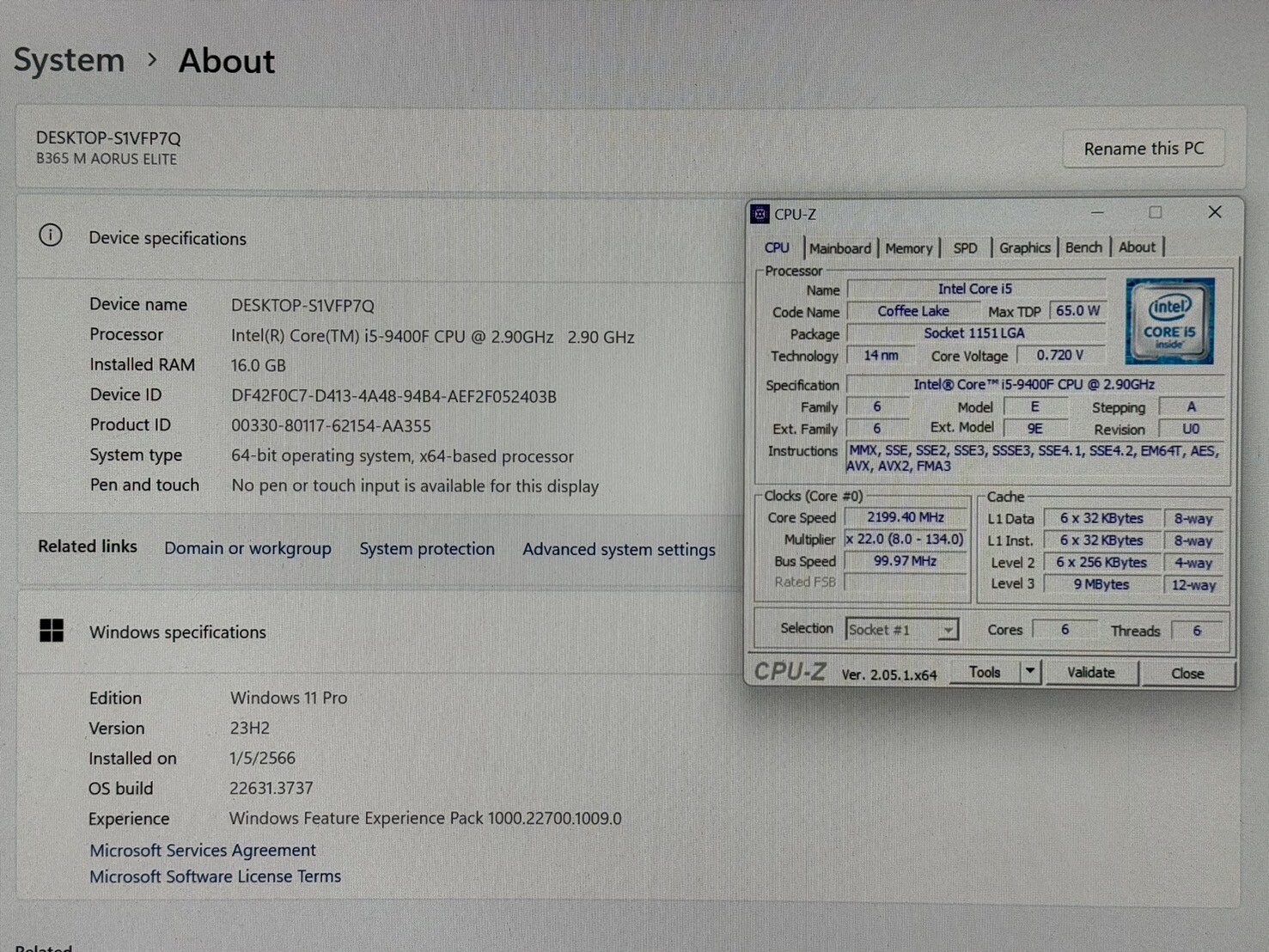The height and width of the screenshot is (952, 1269).
Task: Click the Core Speed value 2199.40 MHz
Action: 906,517
